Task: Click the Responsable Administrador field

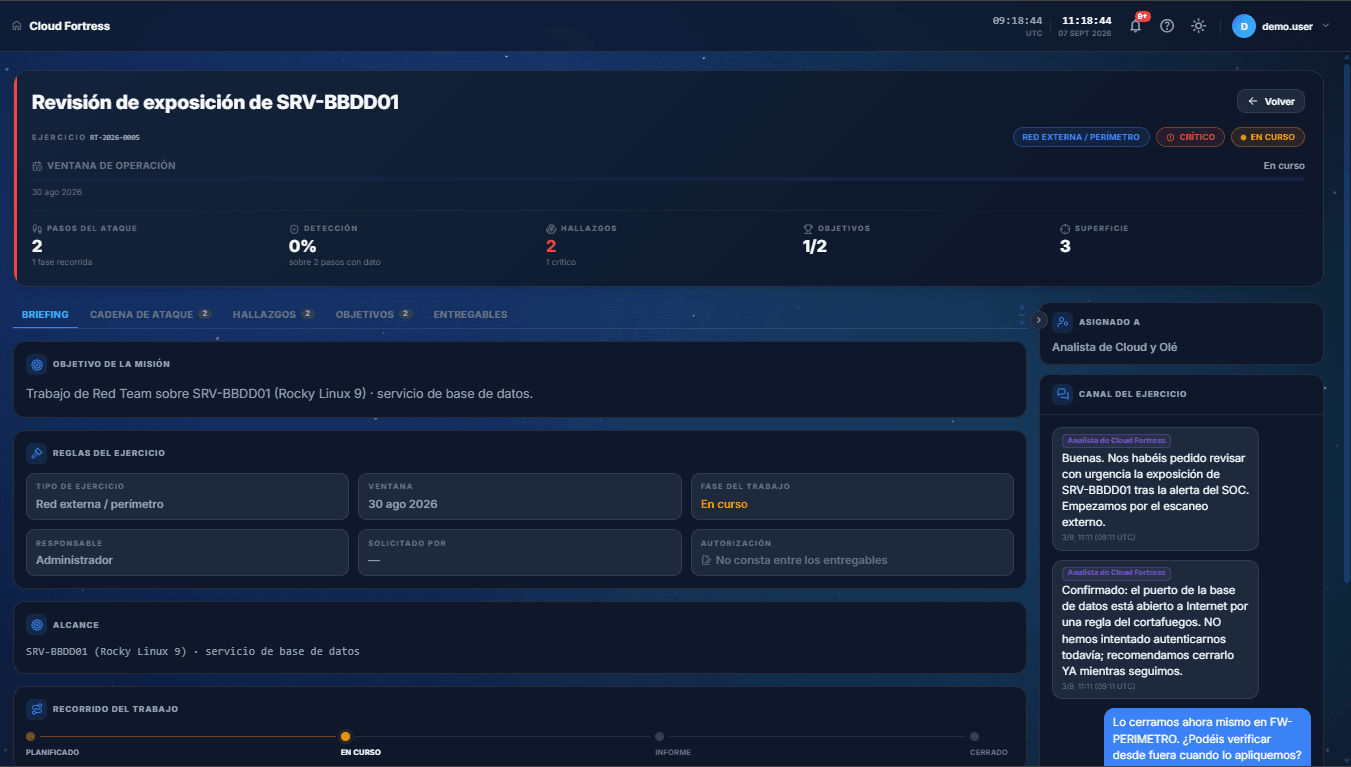Action: [187, 552]
